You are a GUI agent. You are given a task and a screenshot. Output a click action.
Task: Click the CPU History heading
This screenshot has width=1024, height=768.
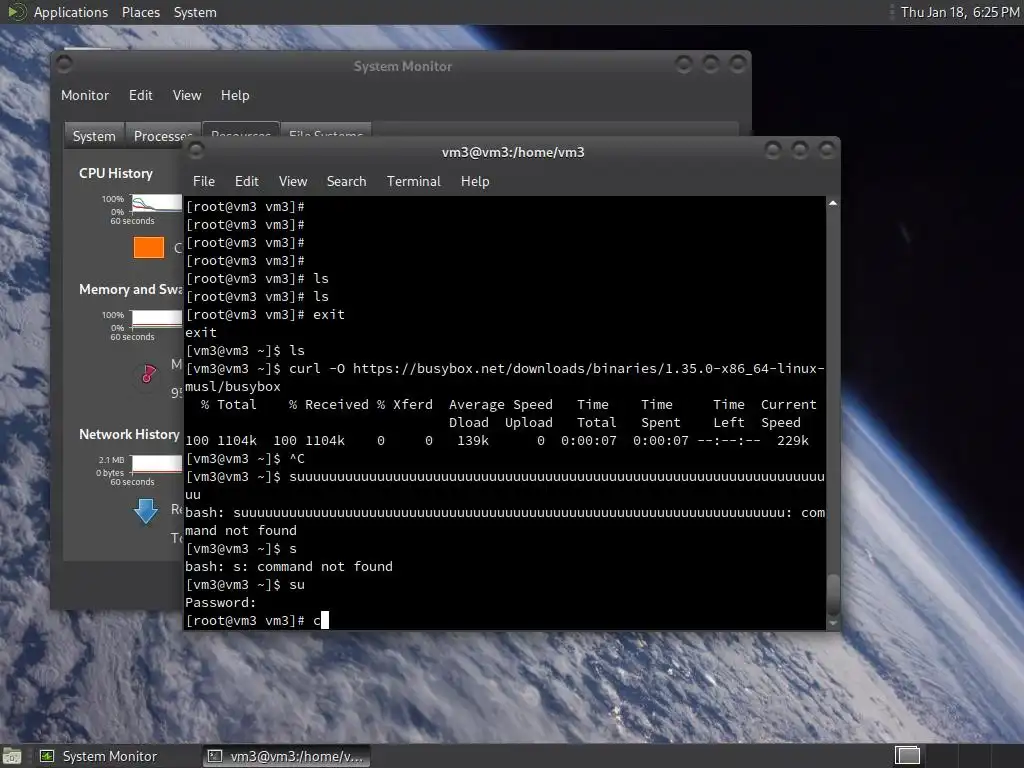pyautogui.click(x=116, y=174)
